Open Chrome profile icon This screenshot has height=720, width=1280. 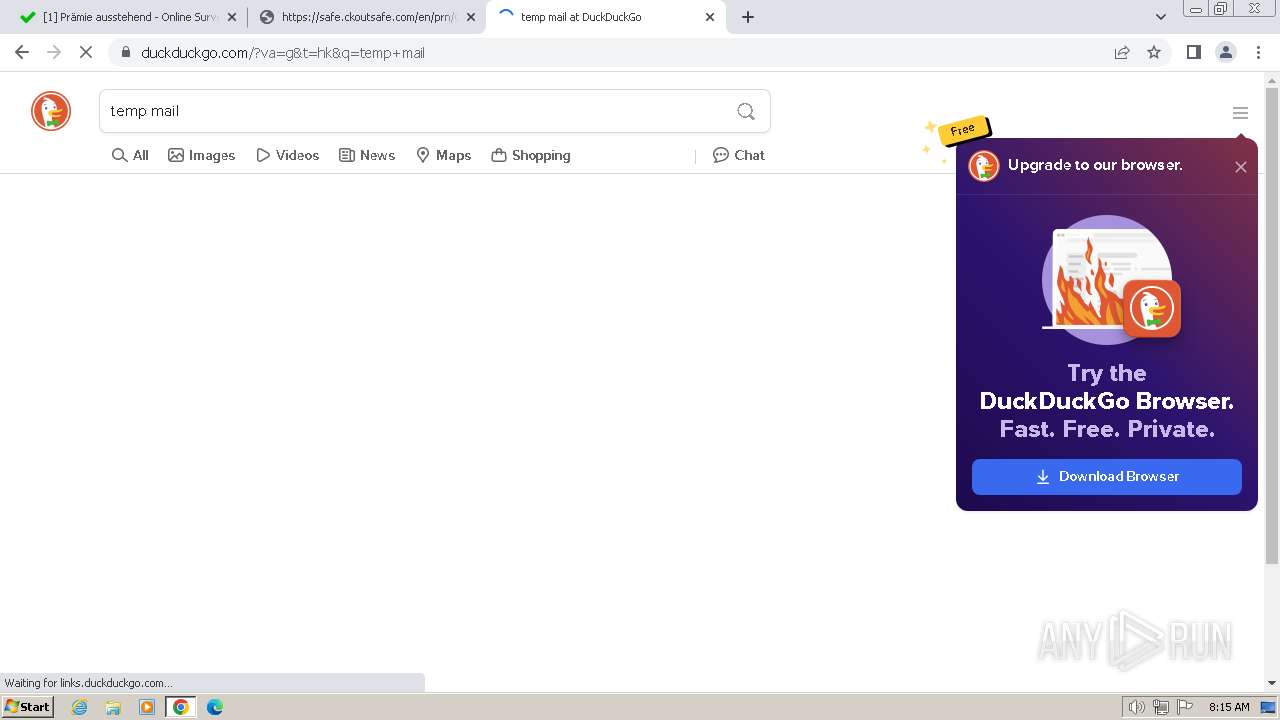pos(1226,52)
